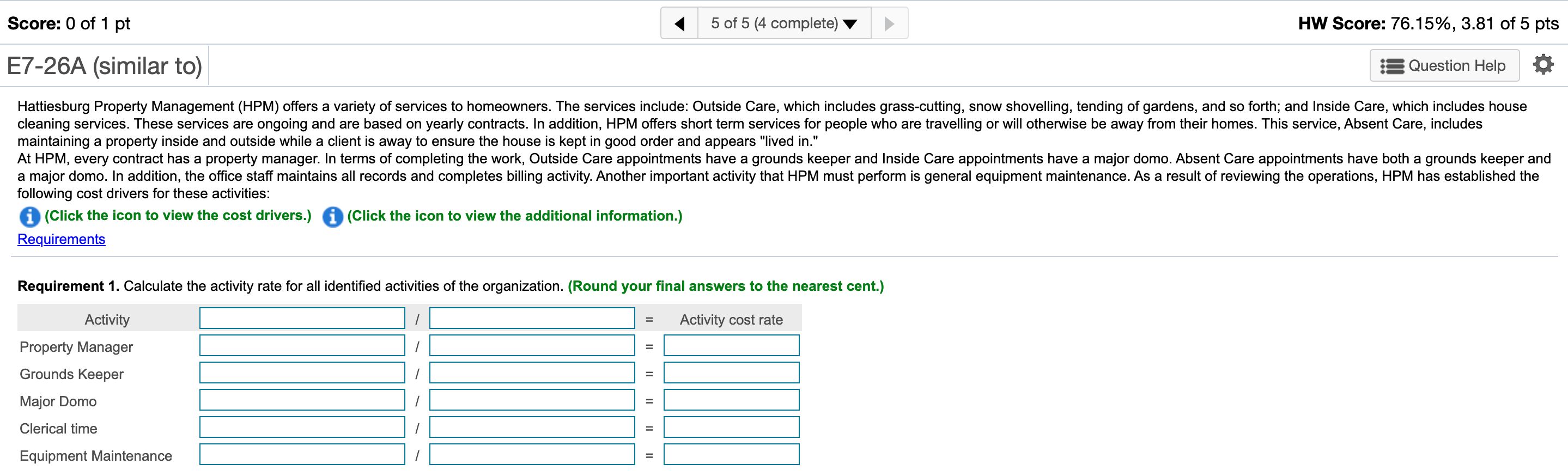Click the Question Help list icon
Screen dimensions: 1568x476
1393,65
